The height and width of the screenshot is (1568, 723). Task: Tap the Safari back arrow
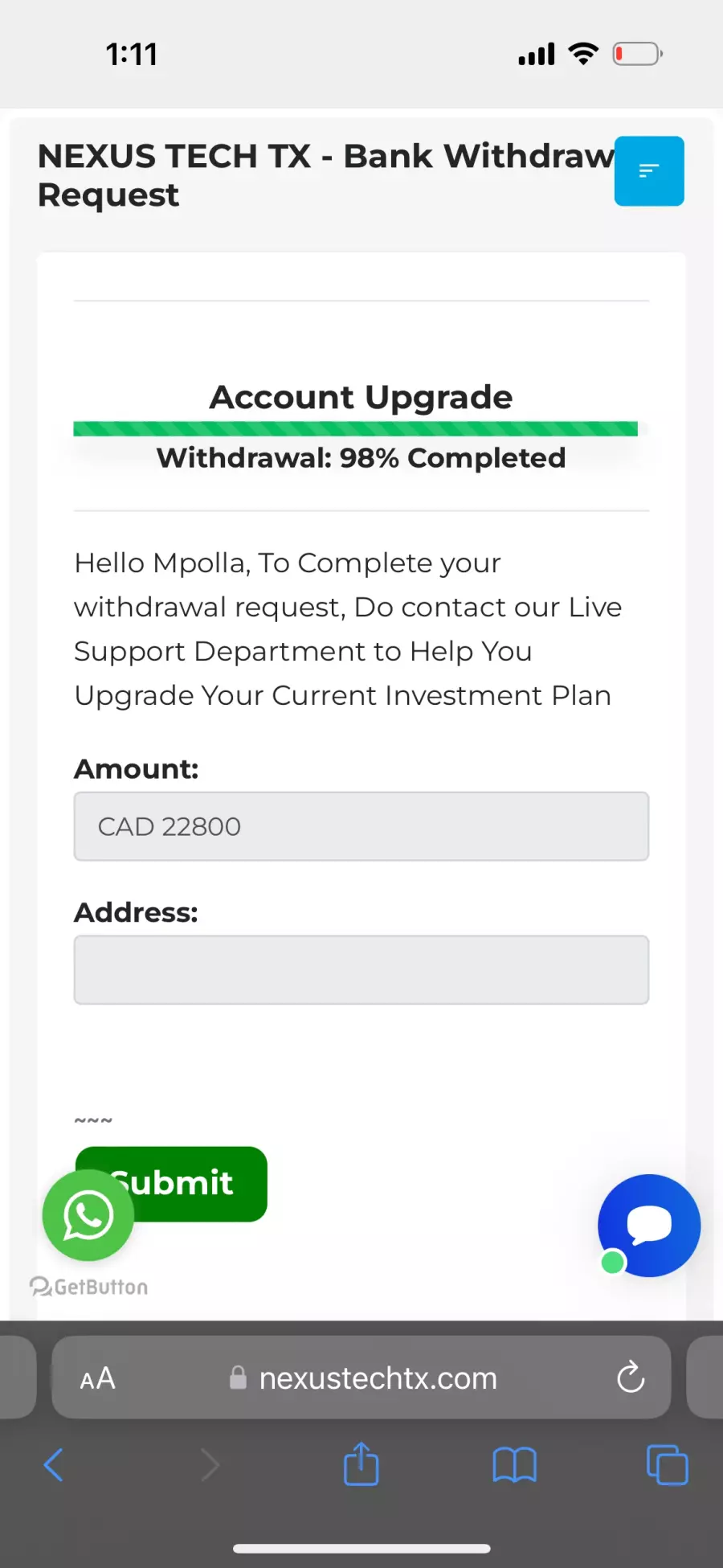[53, 1465]
